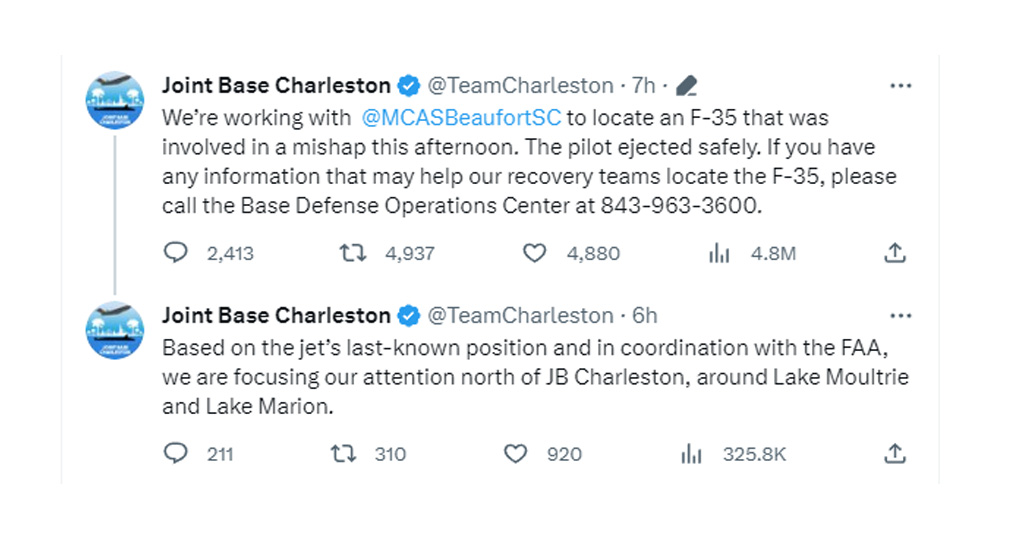
Task: Open the second tweet's 6h timestamp
Action: tap(644, 316)
